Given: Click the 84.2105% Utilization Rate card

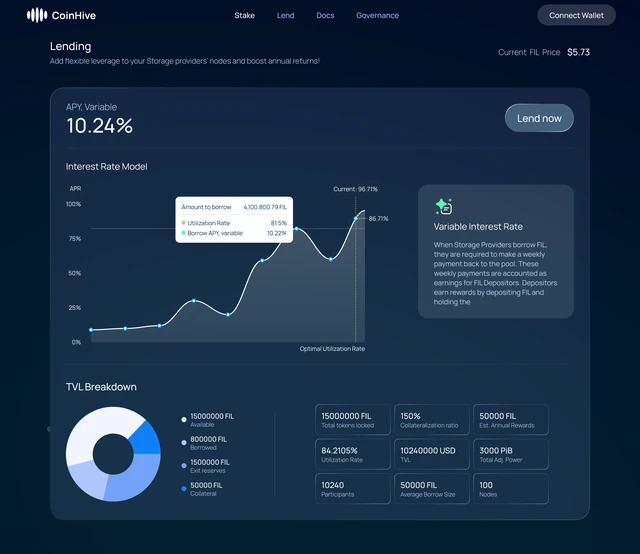Looking at the screenshot, I should [x=353, y=454].
